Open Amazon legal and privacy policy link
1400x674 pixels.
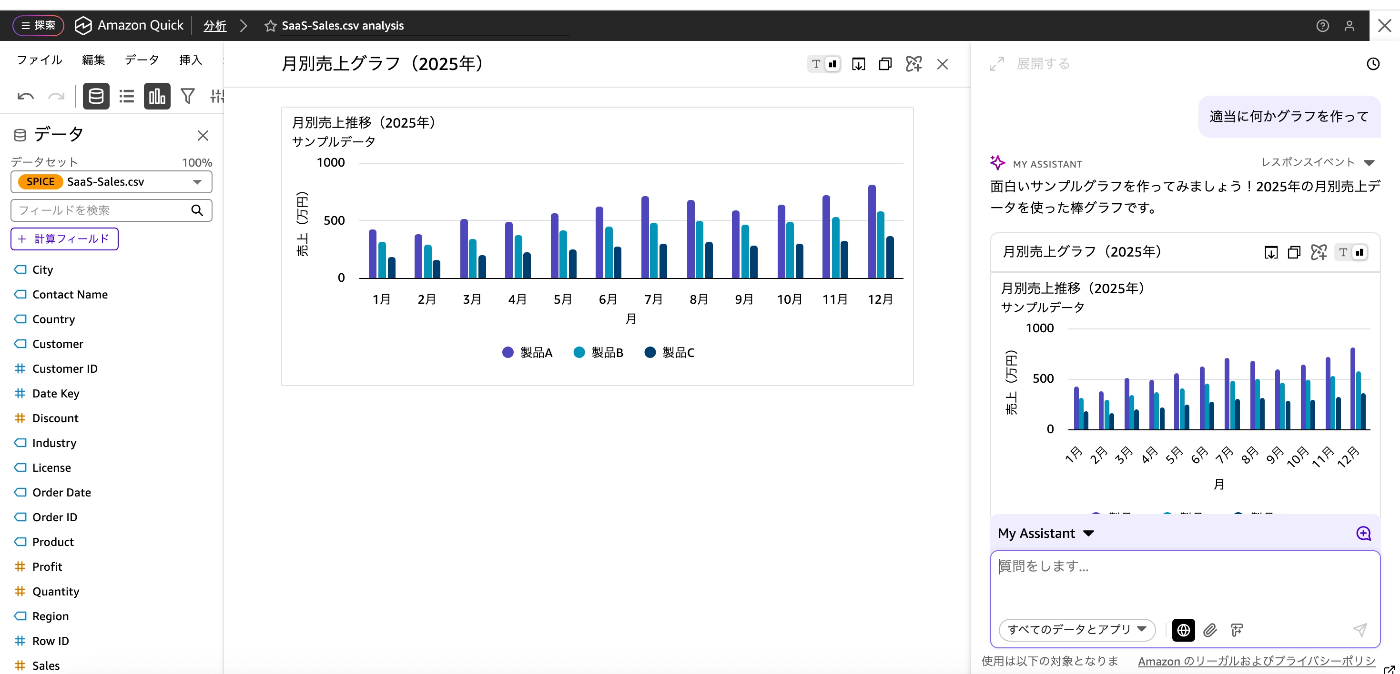(1256, 661)
